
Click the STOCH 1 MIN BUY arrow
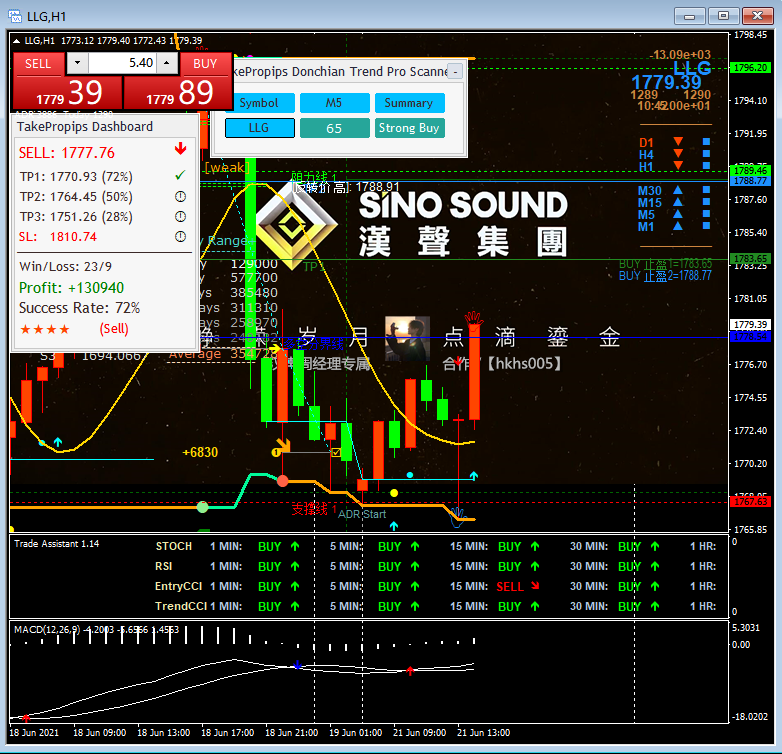[x=295, y=547]
